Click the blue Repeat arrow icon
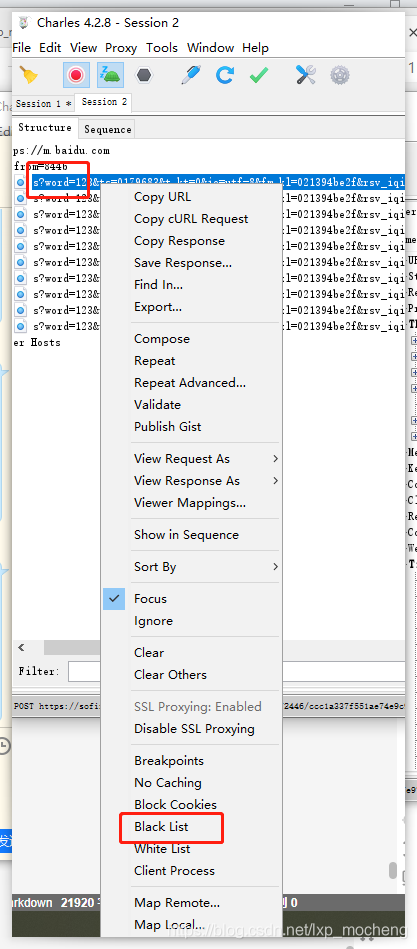Image resolution: width=417 pixels, height=949 pixels. coord(225,75)
